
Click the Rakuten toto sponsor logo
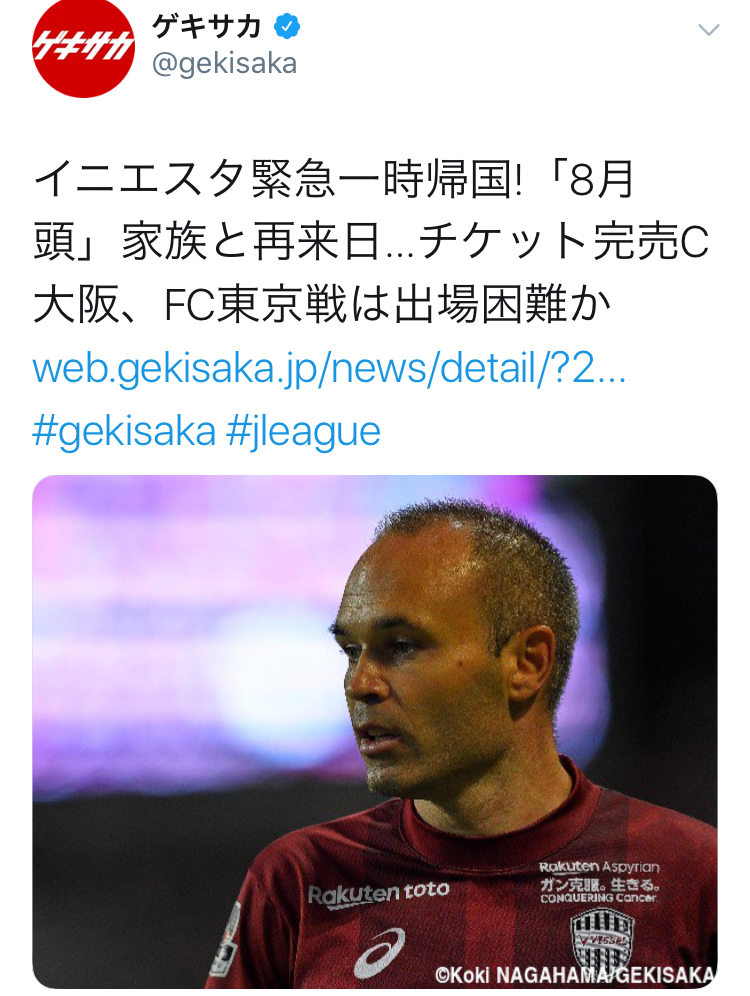pyautogui.click(x=378, y=894)
